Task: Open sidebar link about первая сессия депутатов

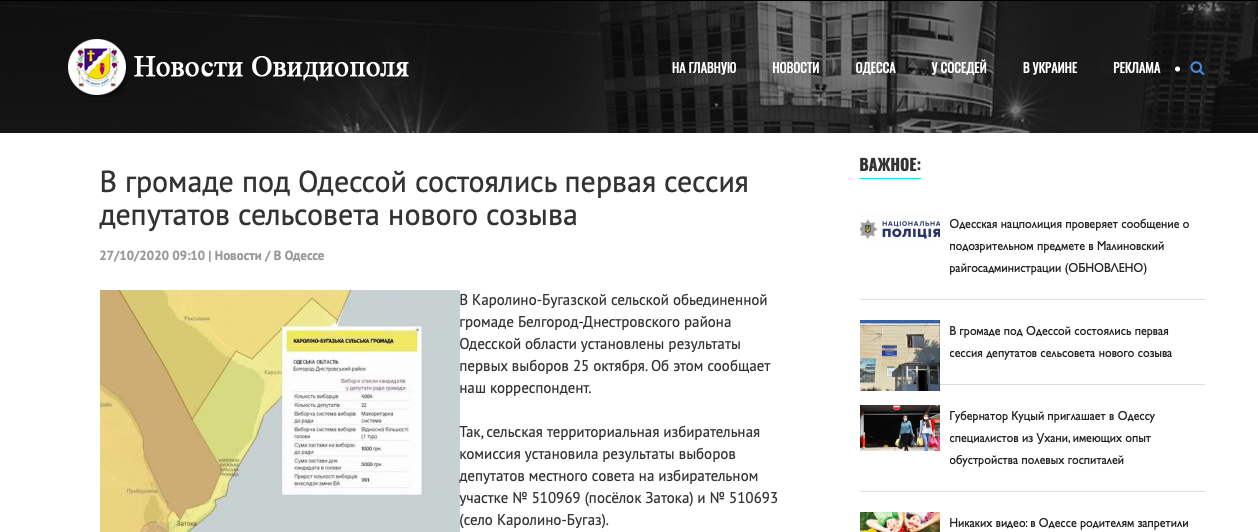Action: coord(1059,342)
